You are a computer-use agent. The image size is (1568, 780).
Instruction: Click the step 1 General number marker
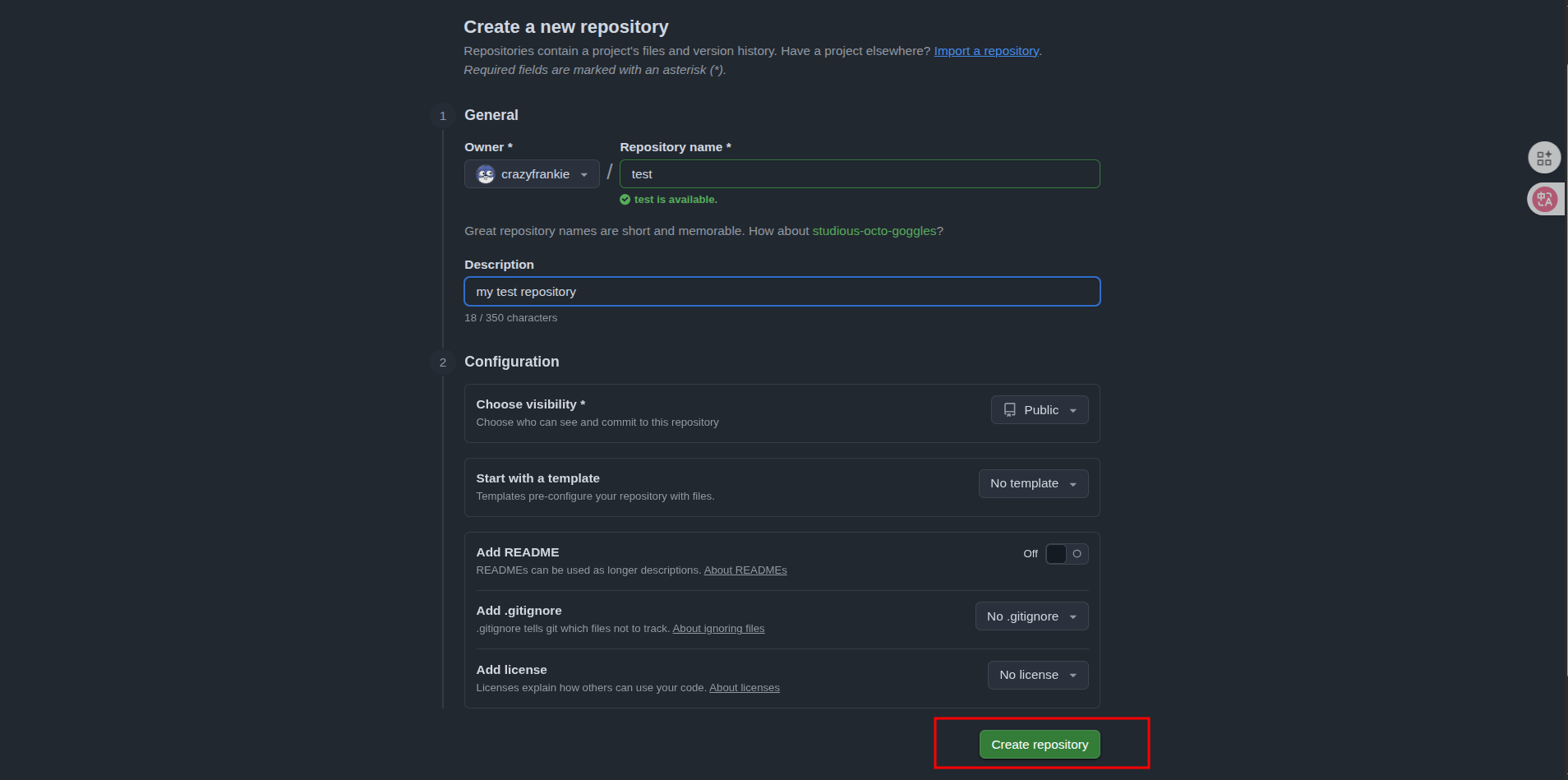[443, 116]
